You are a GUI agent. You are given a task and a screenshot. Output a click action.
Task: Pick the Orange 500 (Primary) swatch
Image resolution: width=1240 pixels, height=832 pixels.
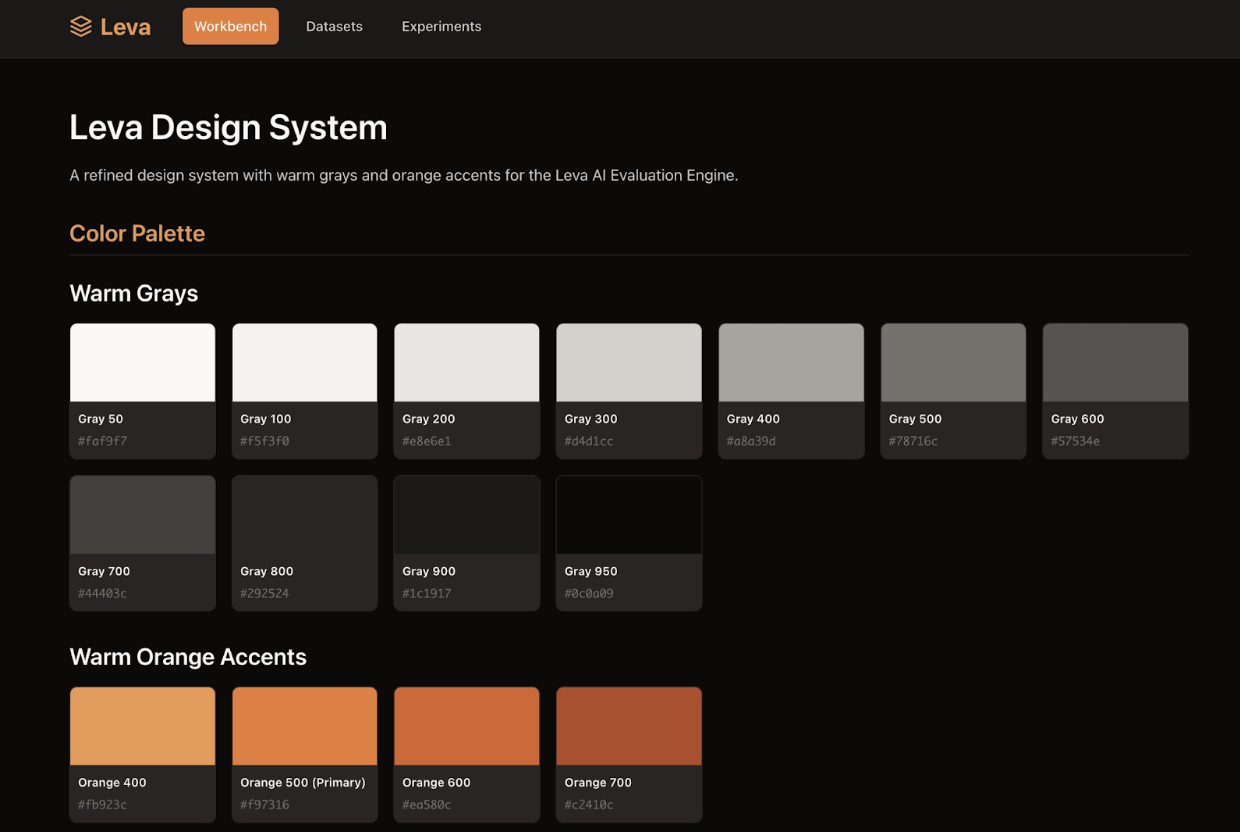coord(304,727)
